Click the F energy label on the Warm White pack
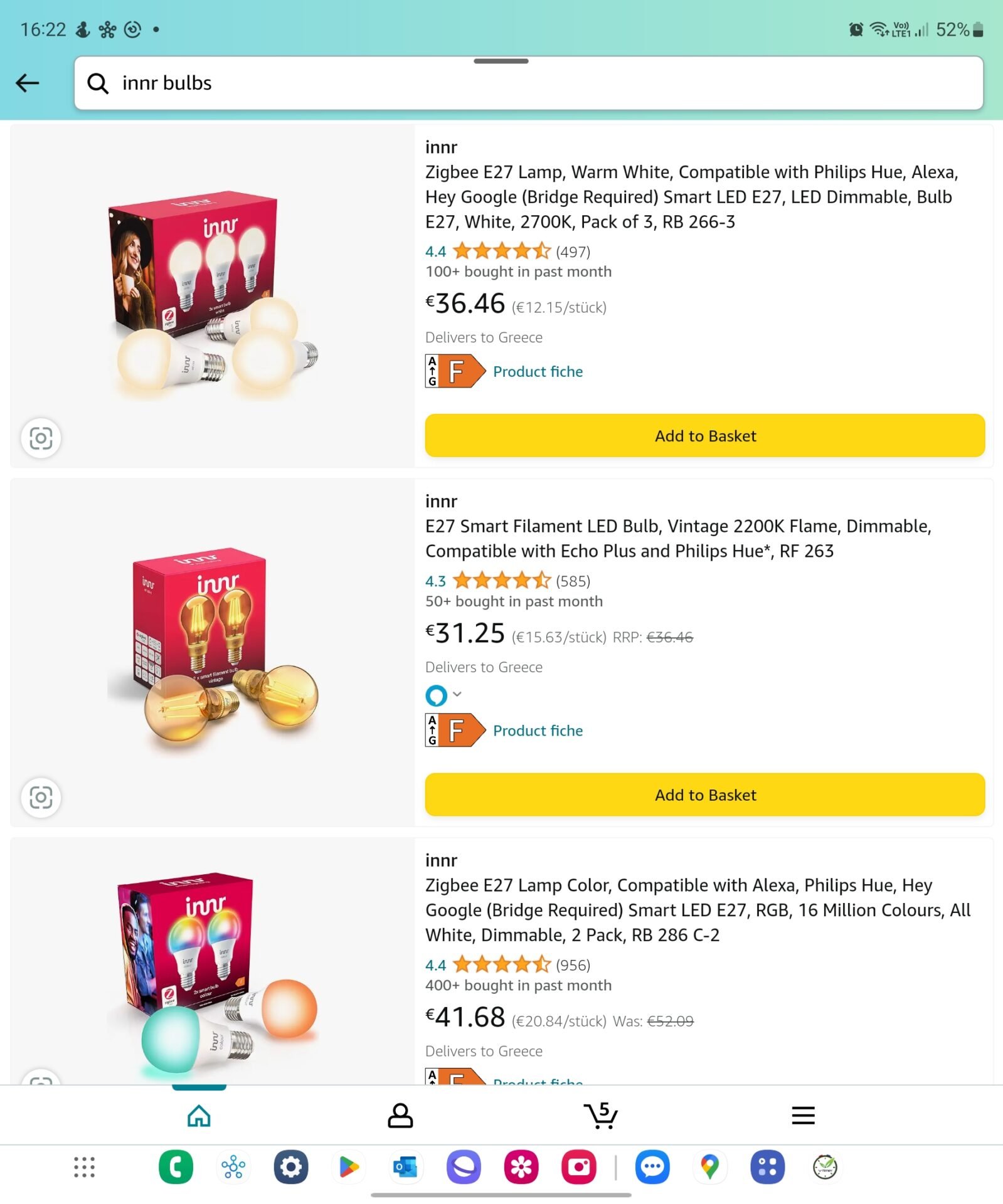 click(x=456, y=371)
